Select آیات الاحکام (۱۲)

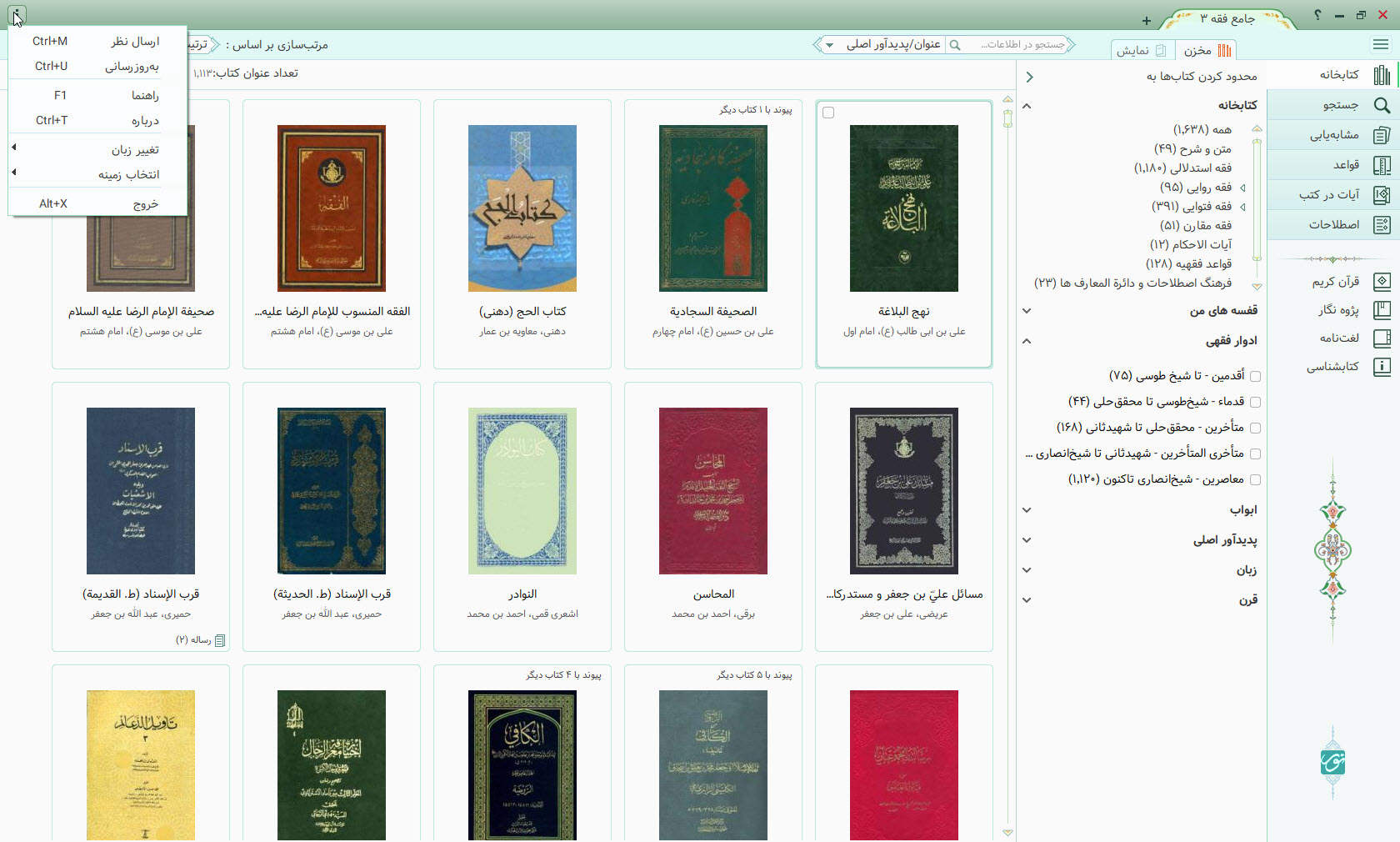(x=1191, y=245)
